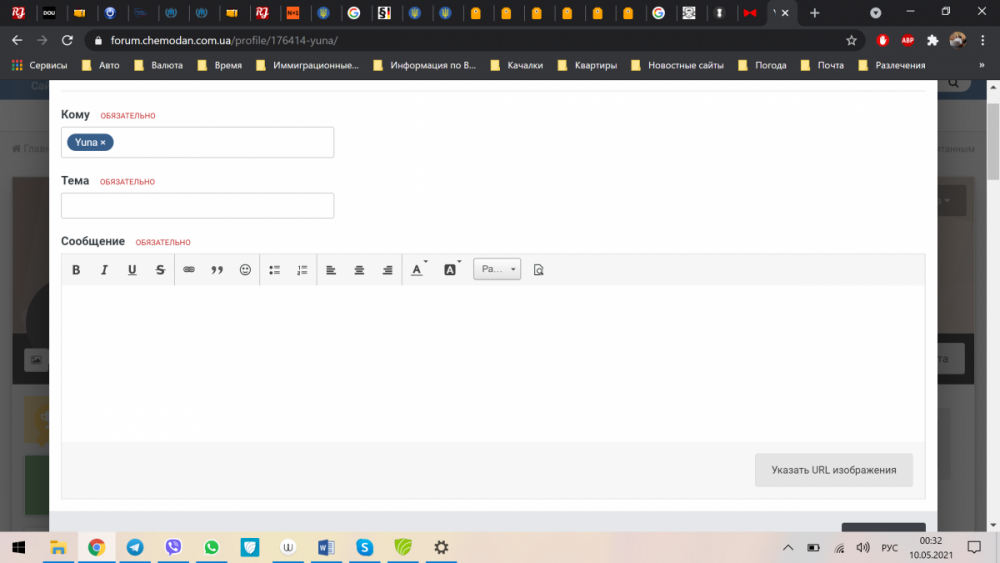Apply strikethrough to text
This screenshot has width=1000, height=563.
[160, 270]
